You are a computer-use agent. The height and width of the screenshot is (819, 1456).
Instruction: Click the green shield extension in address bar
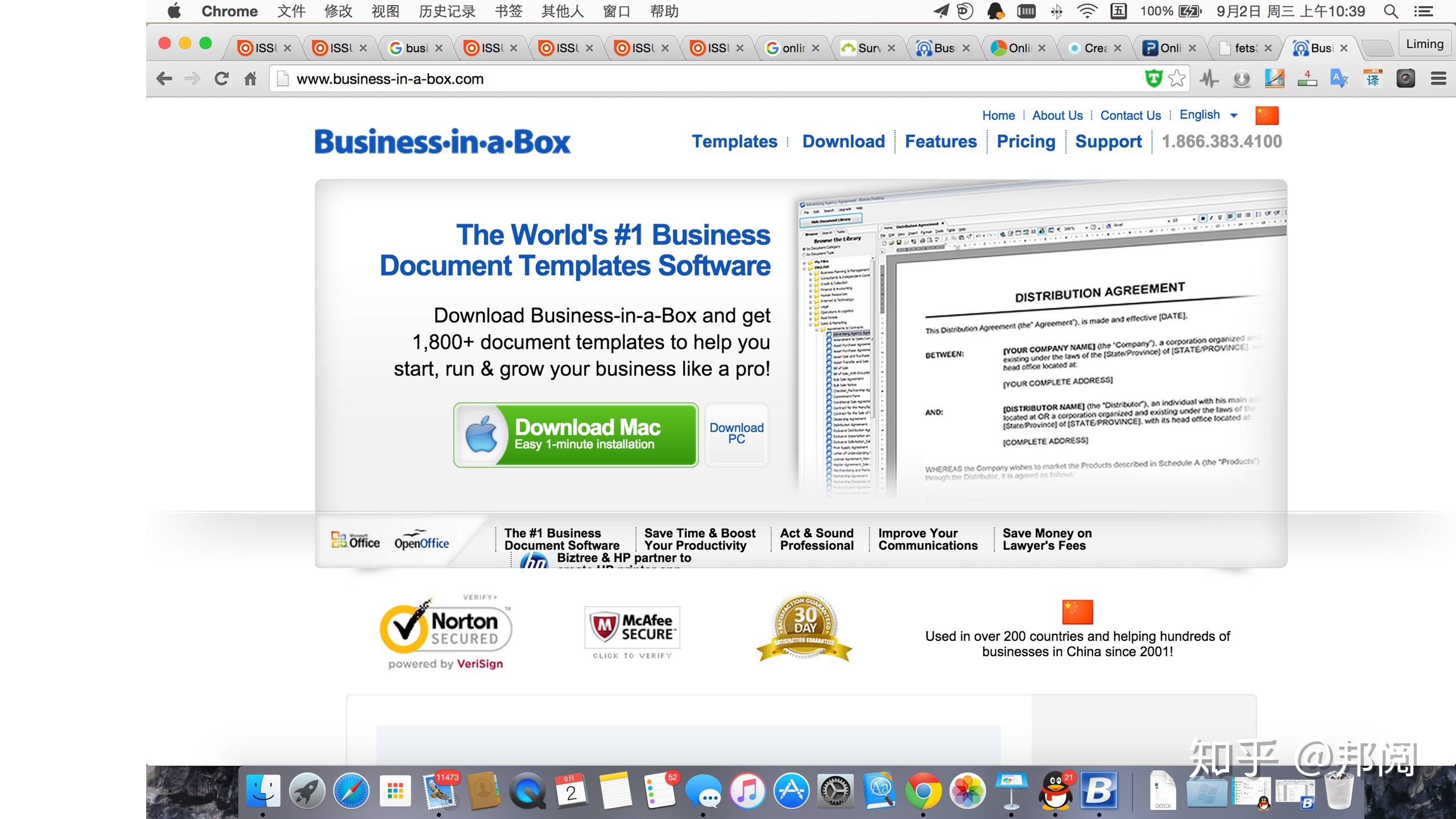click(x=1153, y=78)
